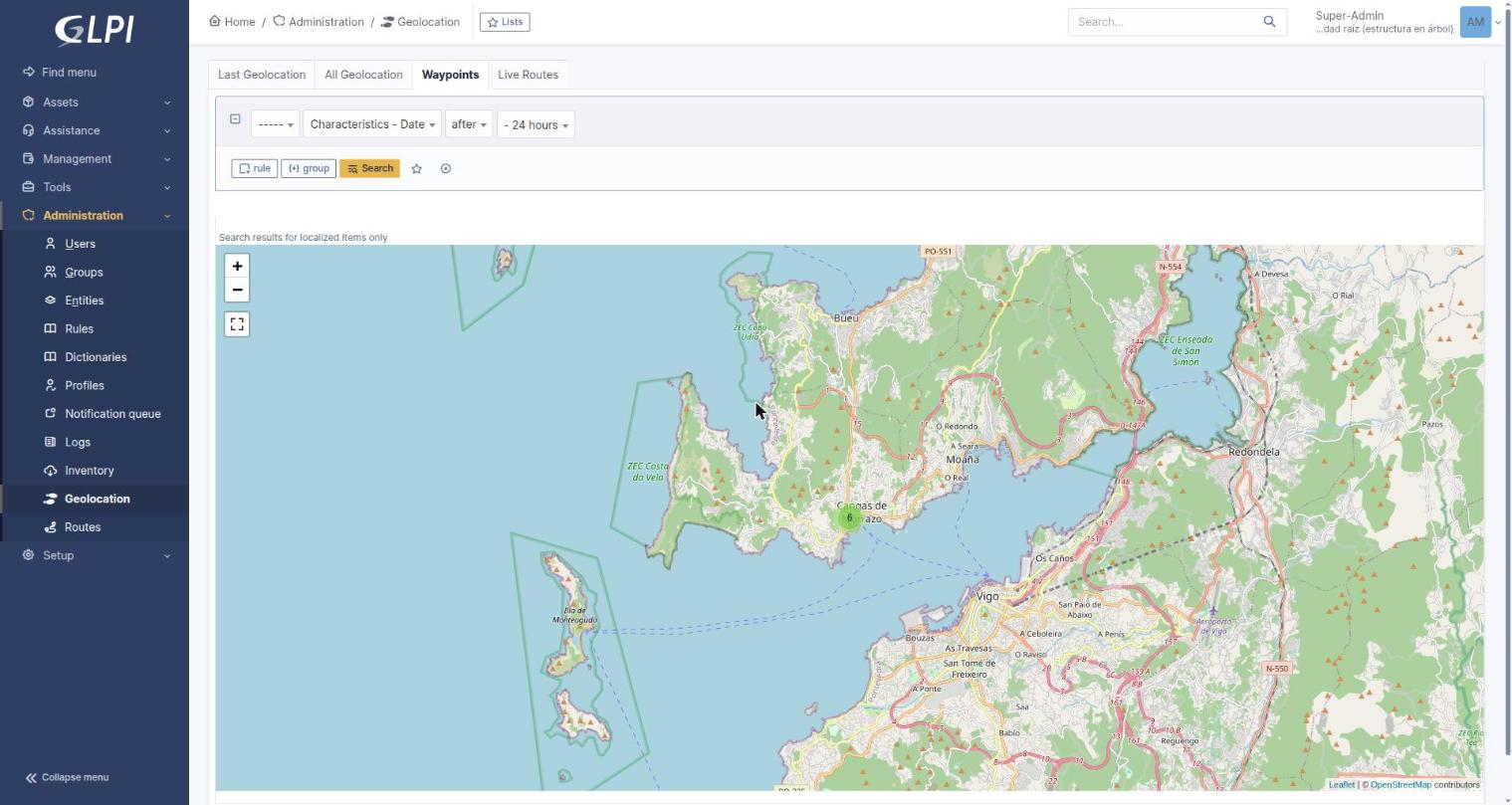Remove the search criterion (minus icon)
Screen dimensions: 1512x805
coord(235,119)
